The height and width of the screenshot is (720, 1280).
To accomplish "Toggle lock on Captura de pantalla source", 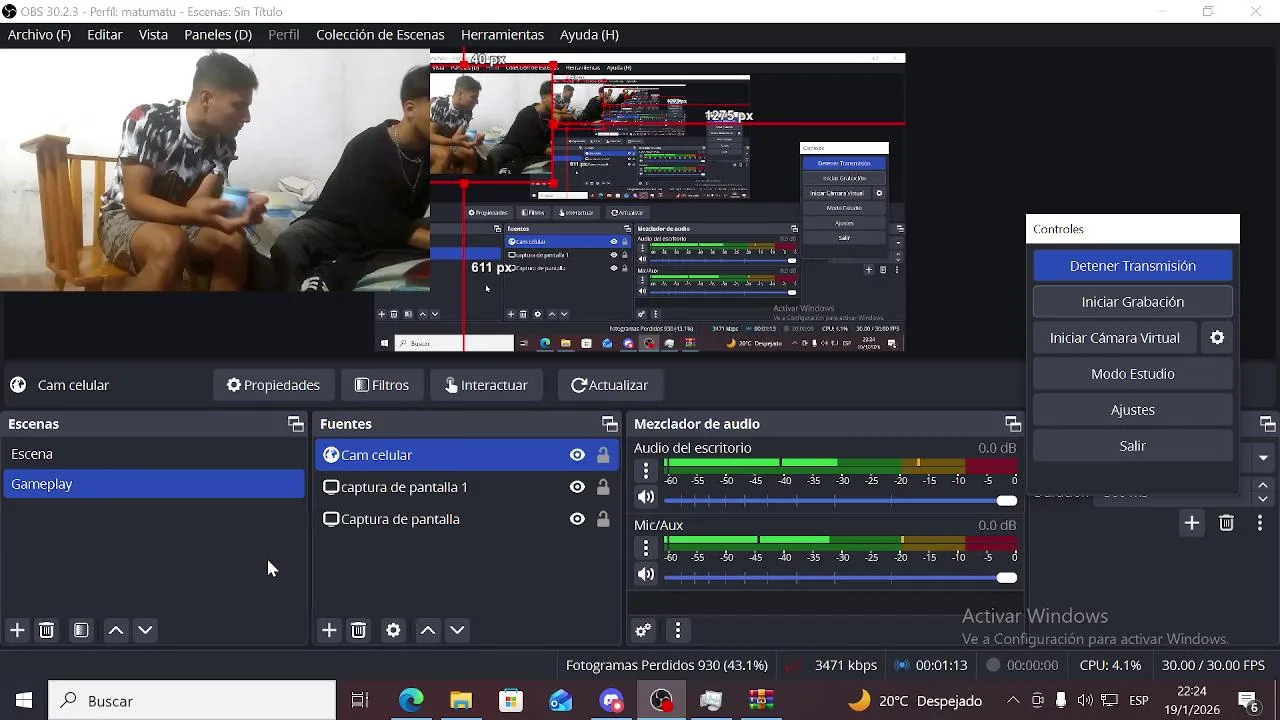I will pyautogui.click(x=603, y=519).
